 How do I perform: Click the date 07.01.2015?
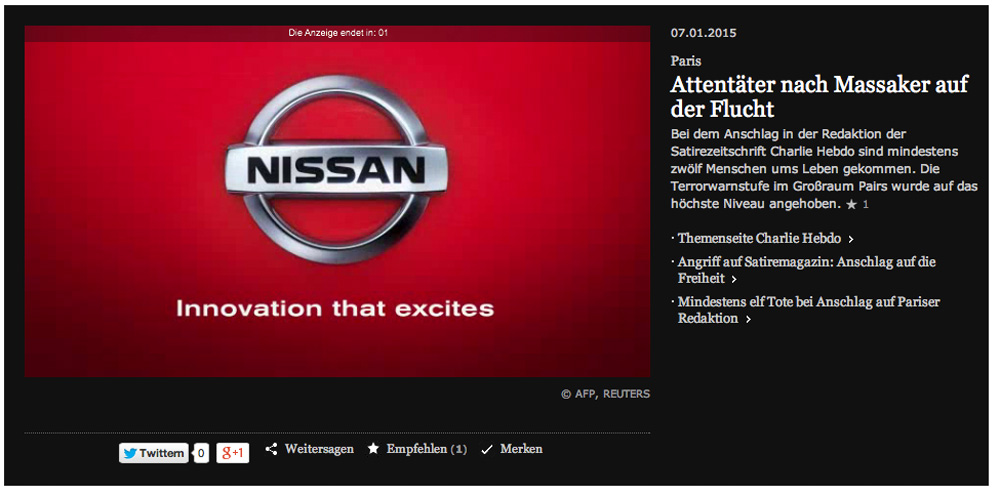pyautogui.click(x=703, y=33)
